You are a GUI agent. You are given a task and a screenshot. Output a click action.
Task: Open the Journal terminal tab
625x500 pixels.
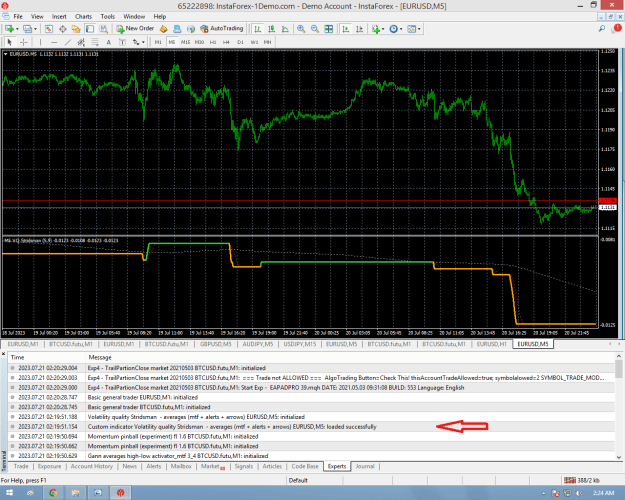pos(365,466)
